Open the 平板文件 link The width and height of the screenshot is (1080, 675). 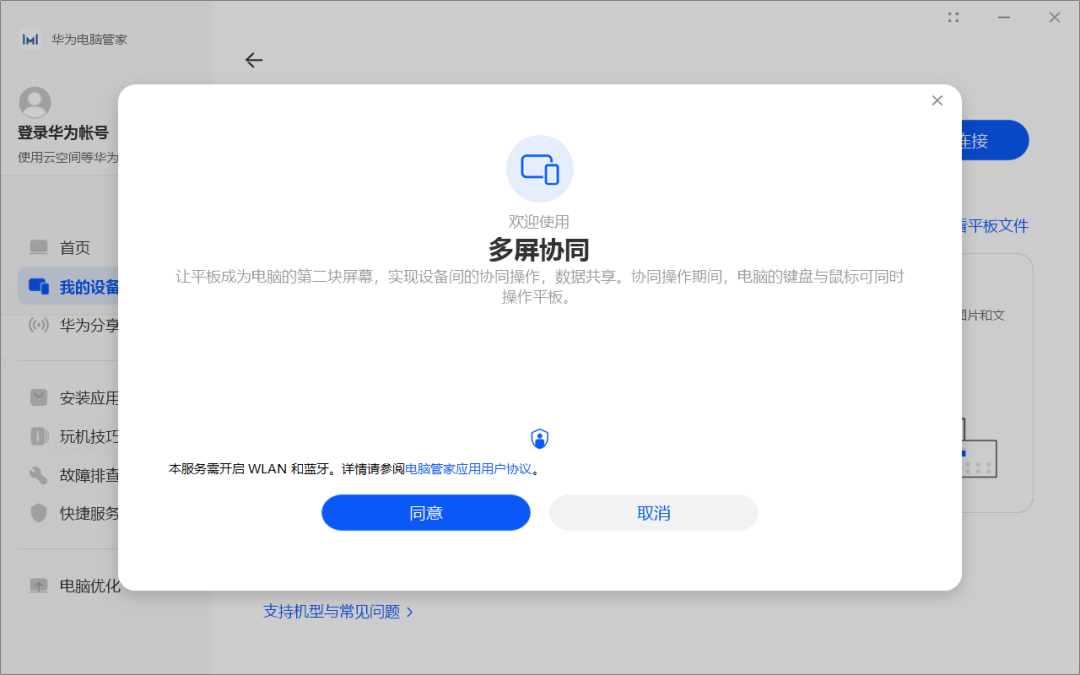[x=997, y=226]
